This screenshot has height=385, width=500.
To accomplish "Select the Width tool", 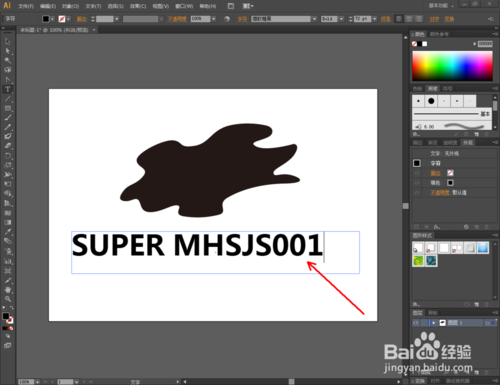I will pyautogui.click(x=8, y=174).
